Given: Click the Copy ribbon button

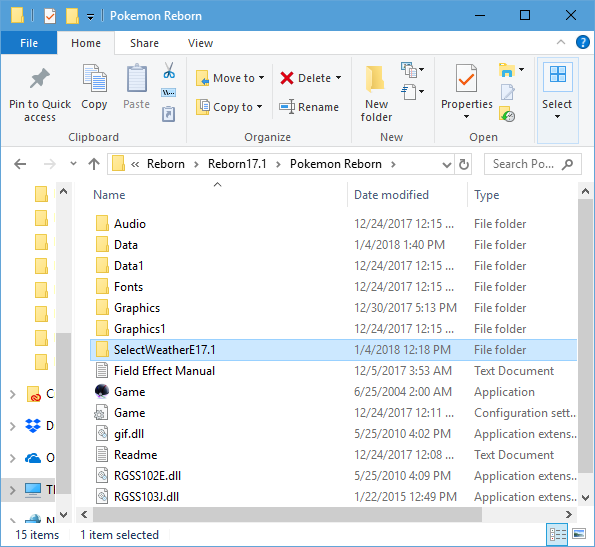Looking at the screenshot, I should coord(94,87).
